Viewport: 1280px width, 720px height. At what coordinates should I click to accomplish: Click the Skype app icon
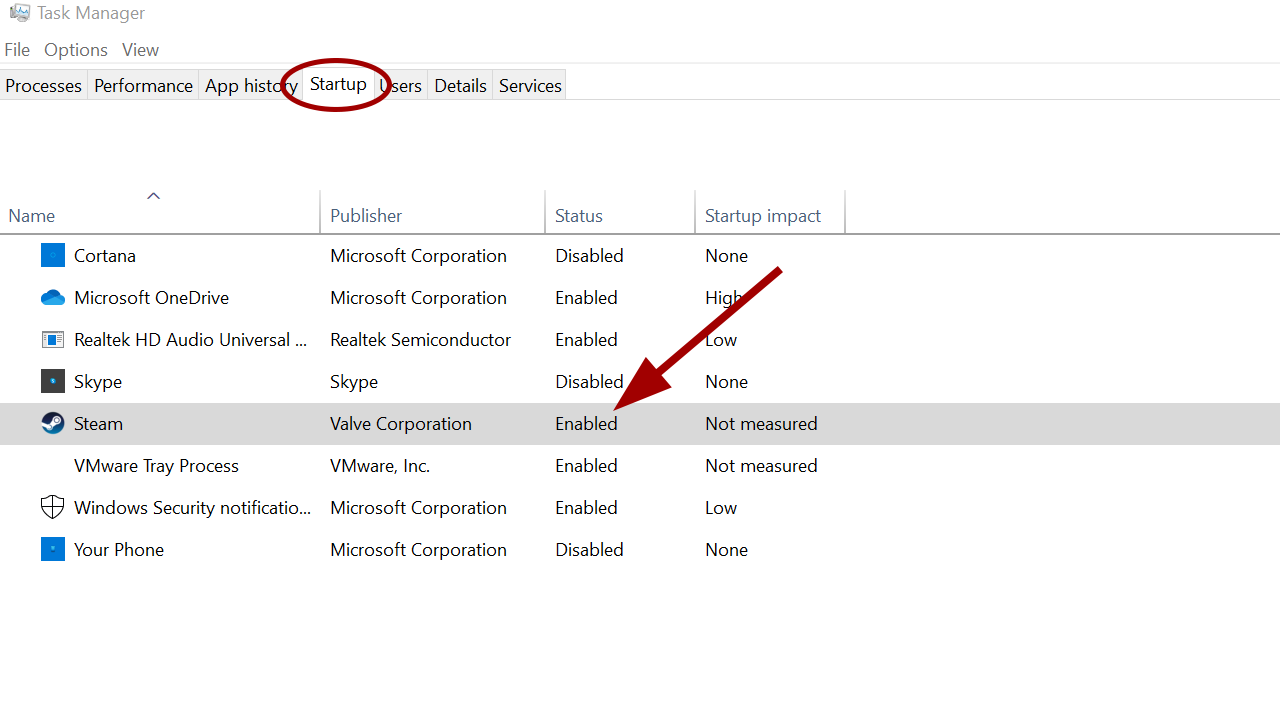pyautogui.click(x=53, y=382)
